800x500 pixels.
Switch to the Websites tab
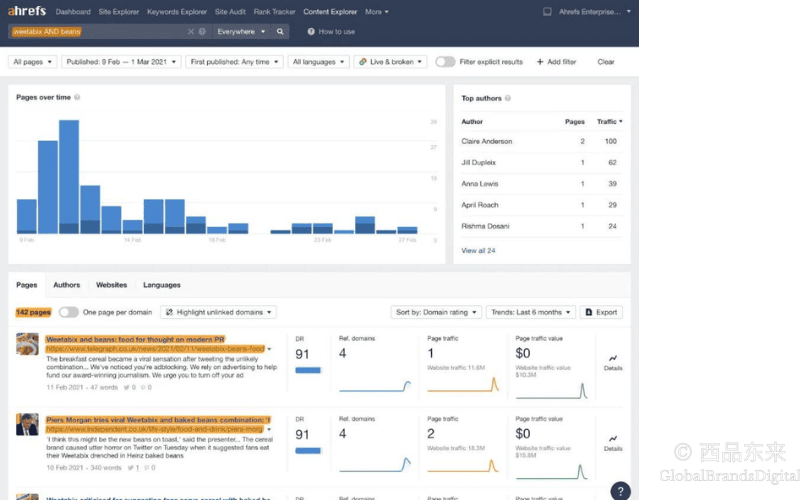(112, 285)
